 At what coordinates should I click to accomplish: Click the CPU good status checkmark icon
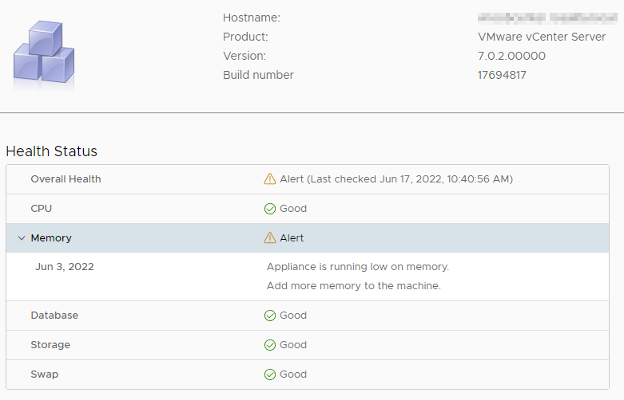click(270, 209)
